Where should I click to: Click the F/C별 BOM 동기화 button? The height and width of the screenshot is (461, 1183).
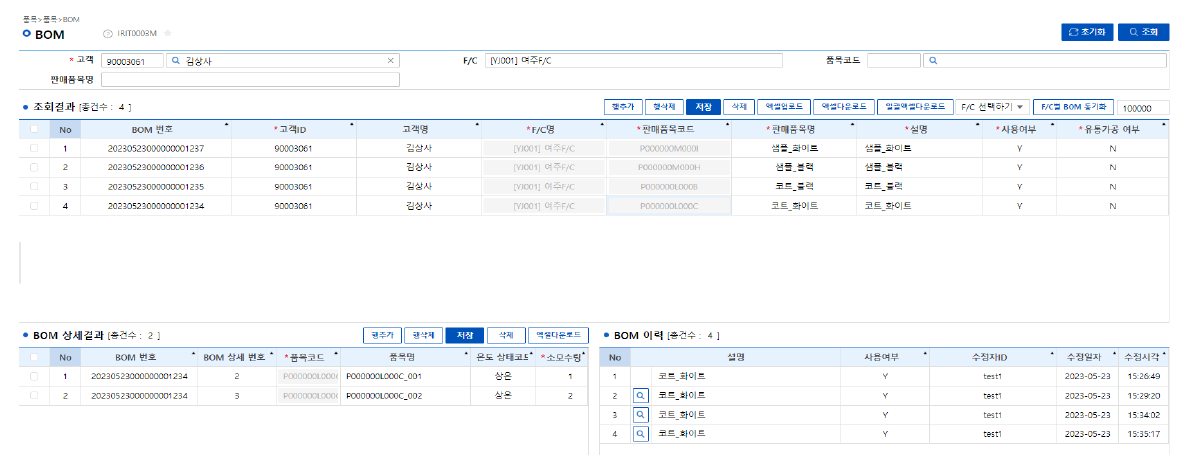[1072, 107]
